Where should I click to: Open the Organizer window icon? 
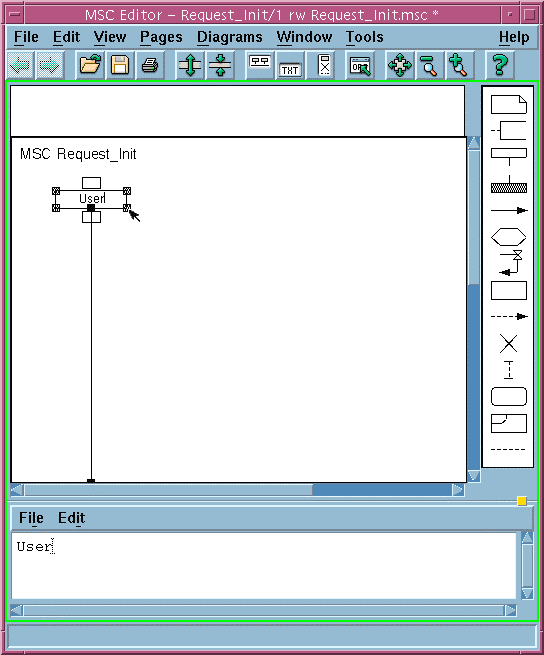point(361,65)
